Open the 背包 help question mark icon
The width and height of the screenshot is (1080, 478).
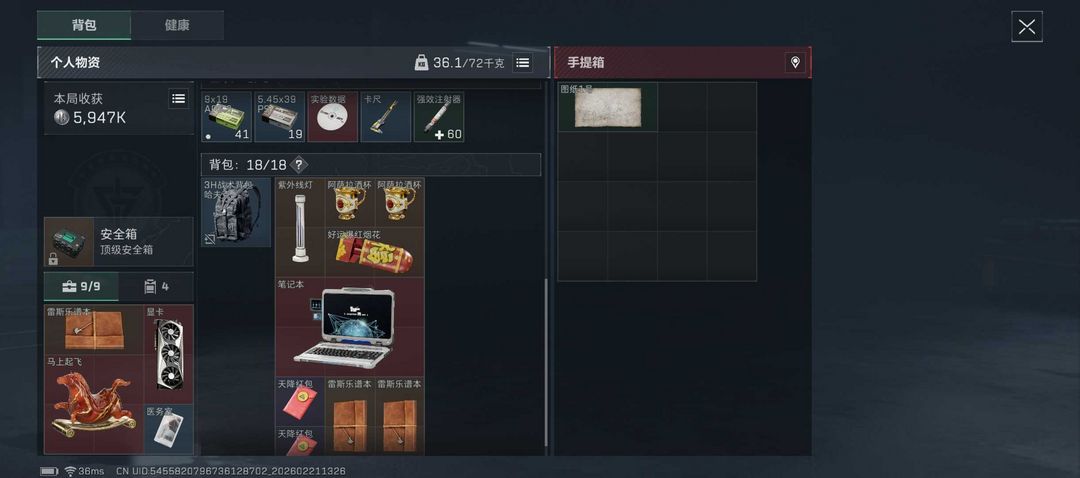(x=298, y=165)
